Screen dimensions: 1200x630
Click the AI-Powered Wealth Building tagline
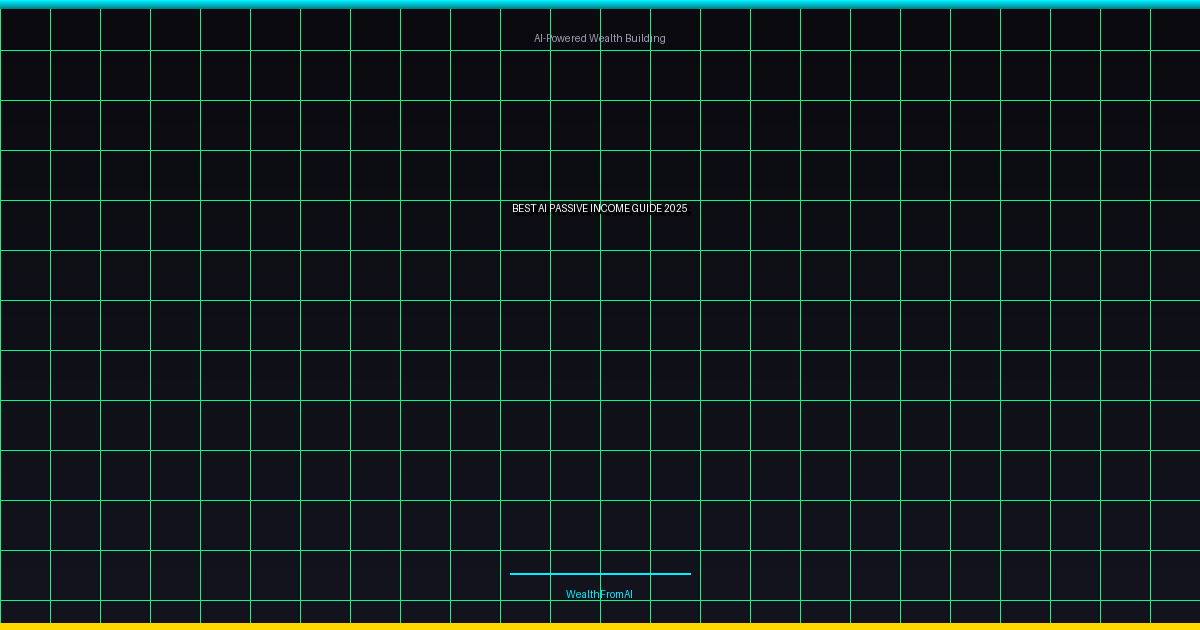[x=599, y=38]
